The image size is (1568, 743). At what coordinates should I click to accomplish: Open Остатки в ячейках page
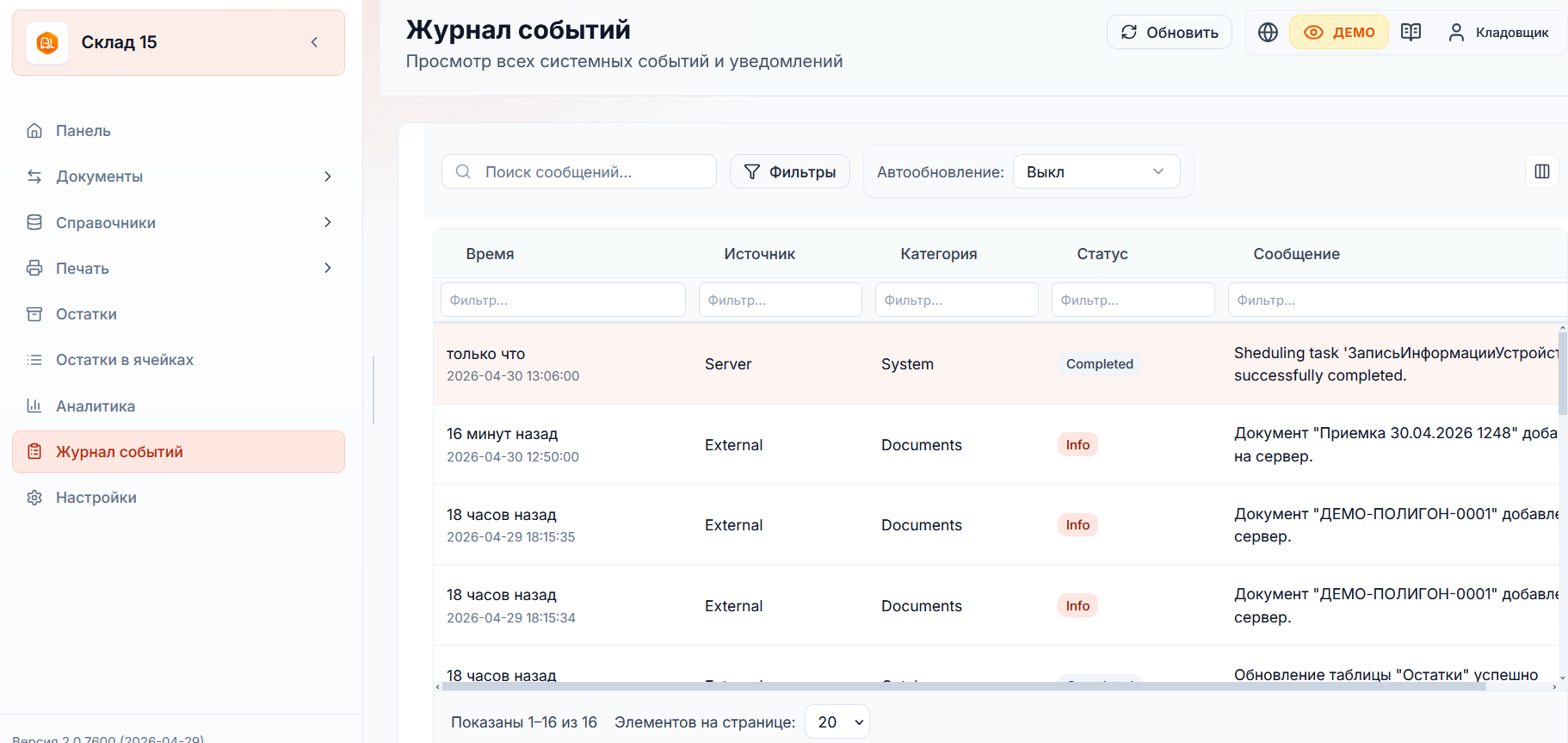coord(178,360)
